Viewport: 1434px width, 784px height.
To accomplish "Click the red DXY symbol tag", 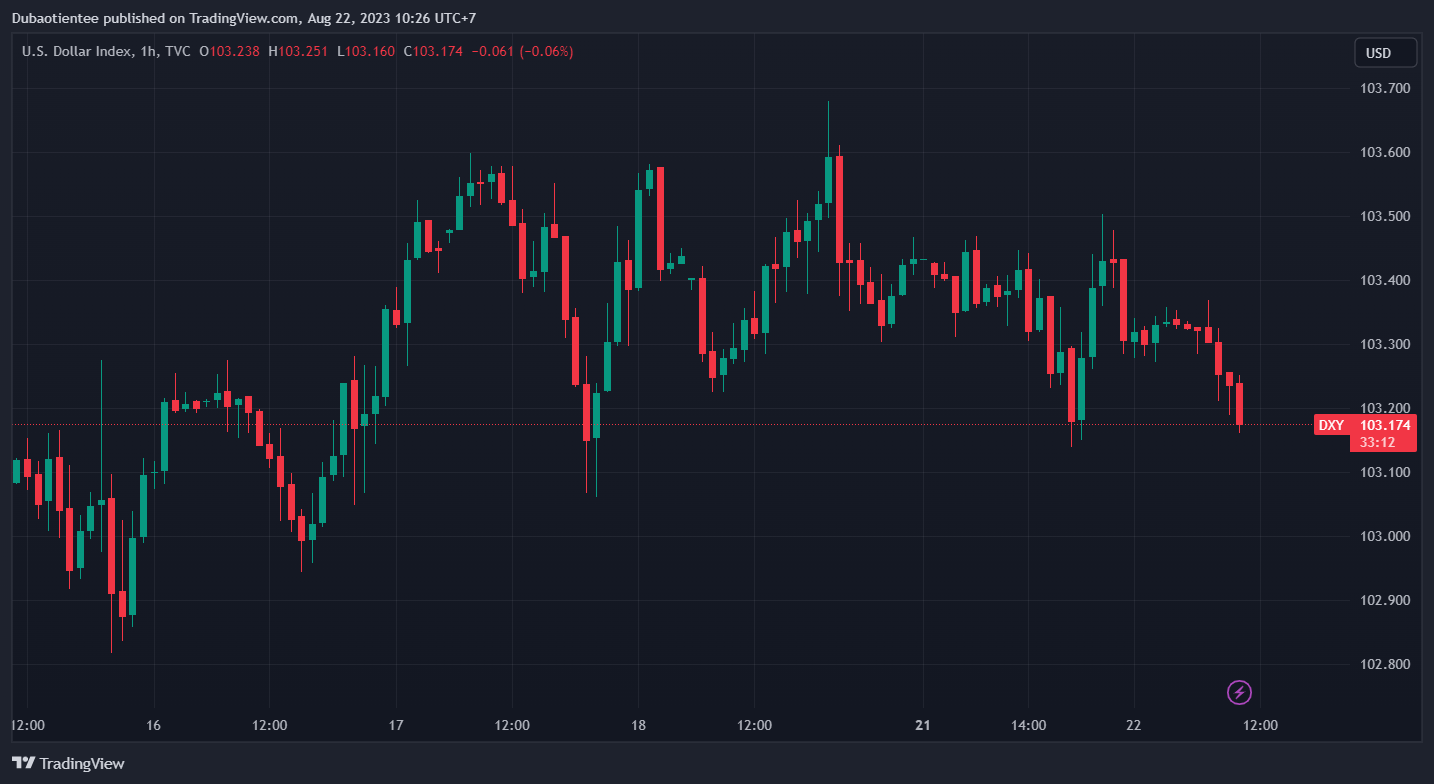I will pos(1330,425).
